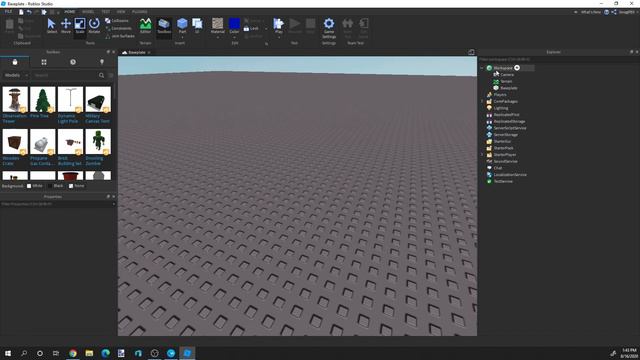640x360 pixels.
Task: Switch to the VIEW ribbon tab
Action: pyautogui.click(x=121, y=12)
